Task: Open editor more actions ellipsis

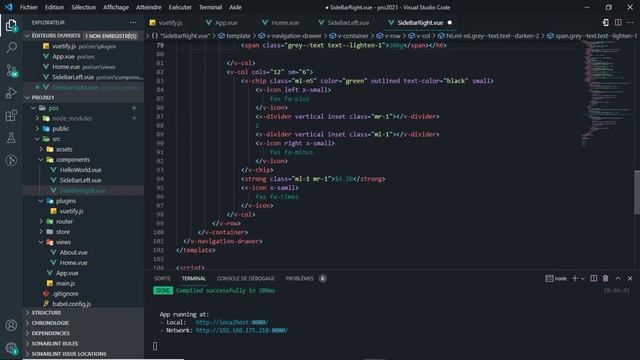Action: coord(630,22)
